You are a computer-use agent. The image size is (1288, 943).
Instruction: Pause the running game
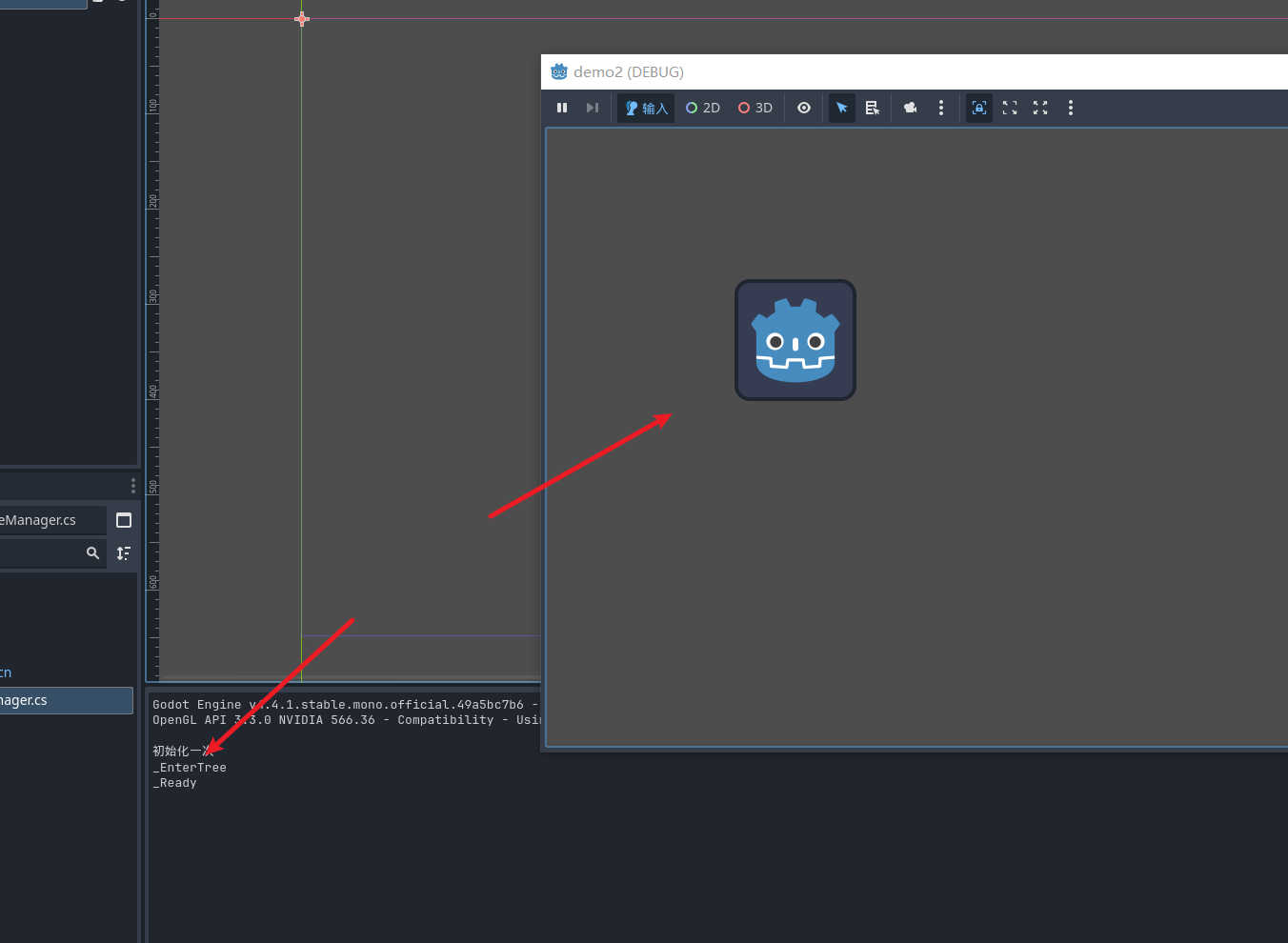pos(562,108)
